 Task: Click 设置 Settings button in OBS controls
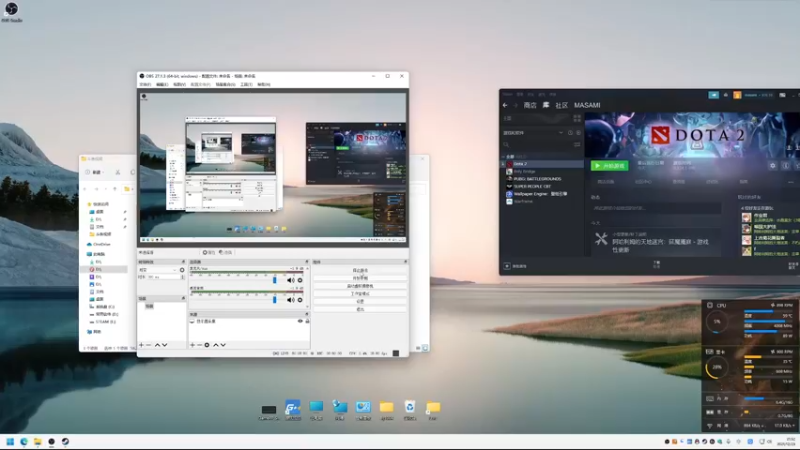click(x=360, y=302)
